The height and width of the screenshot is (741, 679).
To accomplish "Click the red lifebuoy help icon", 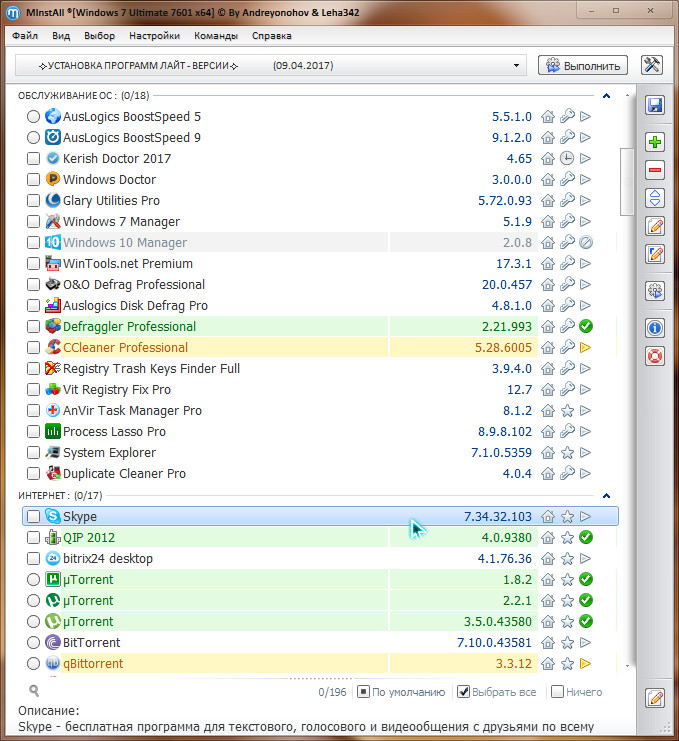I will pyautogui.click(x=655, y=356).
